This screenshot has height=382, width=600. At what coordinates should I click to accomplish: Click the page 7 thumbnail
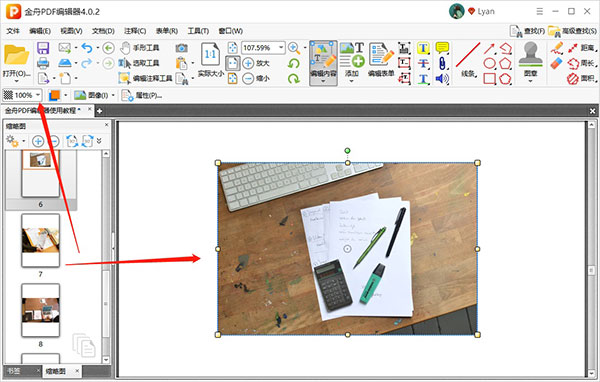point(41,240)
